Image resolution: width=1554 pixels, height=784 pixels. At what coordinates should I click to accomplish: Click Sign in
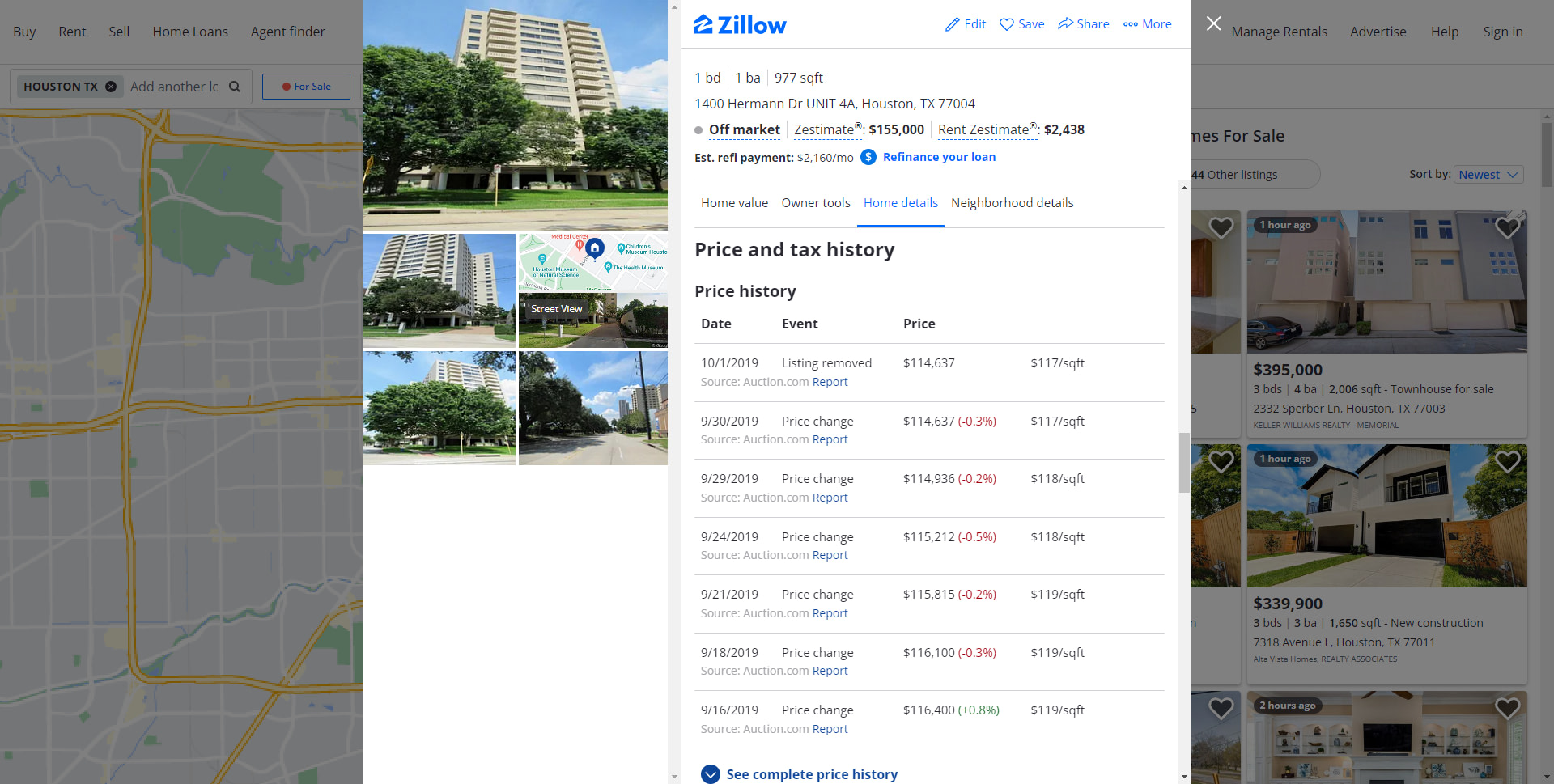(x=1503, y=32)
